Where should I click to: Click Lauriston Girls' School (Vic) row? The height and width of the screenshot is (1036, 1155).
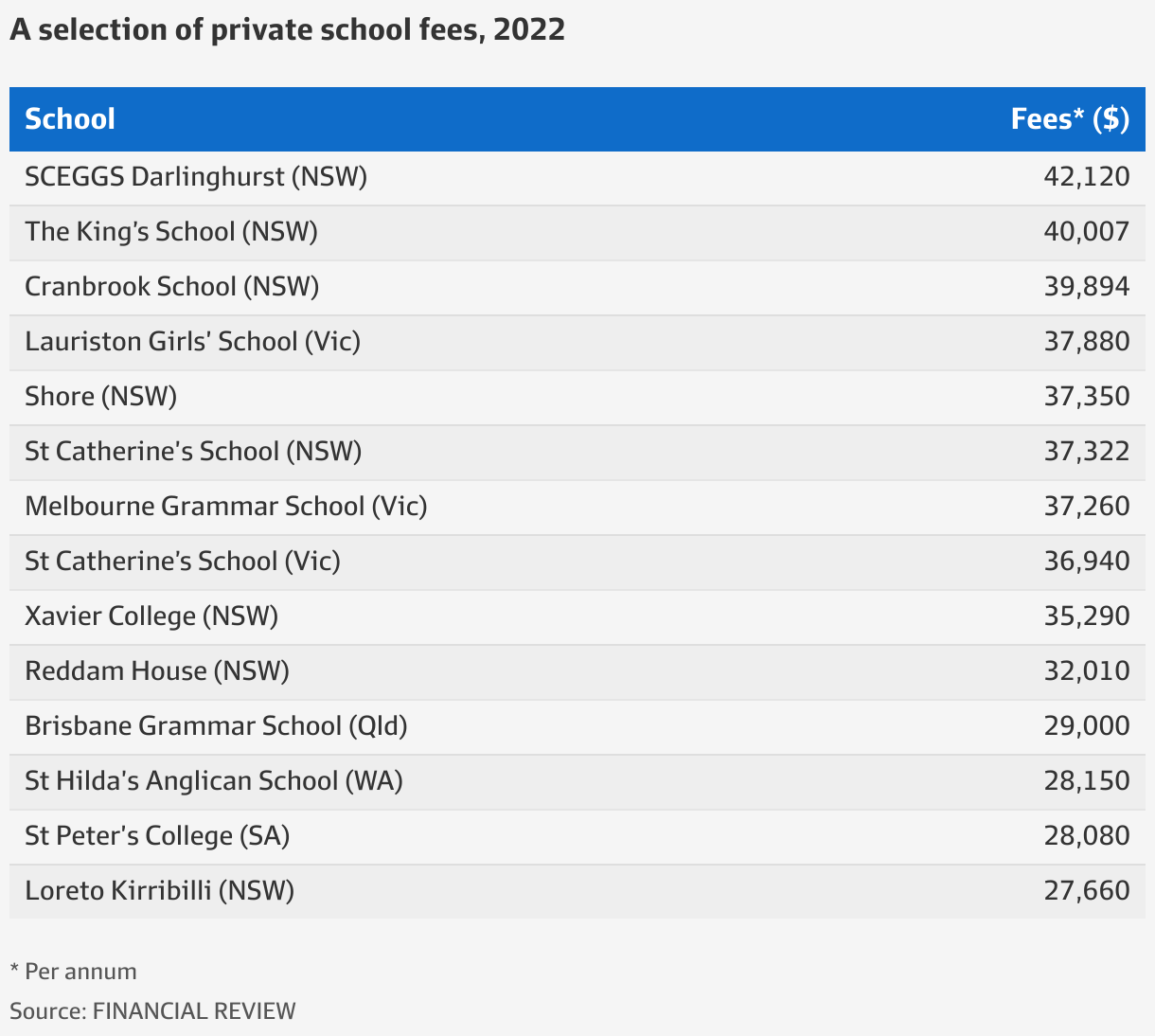[x=193, y=342]
